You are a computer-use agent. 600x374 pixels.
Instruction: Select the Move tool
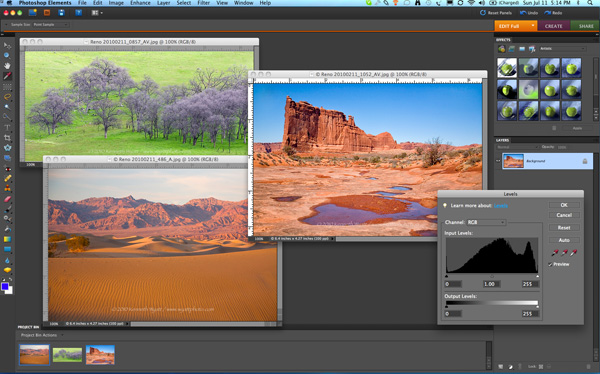point(7,46)
